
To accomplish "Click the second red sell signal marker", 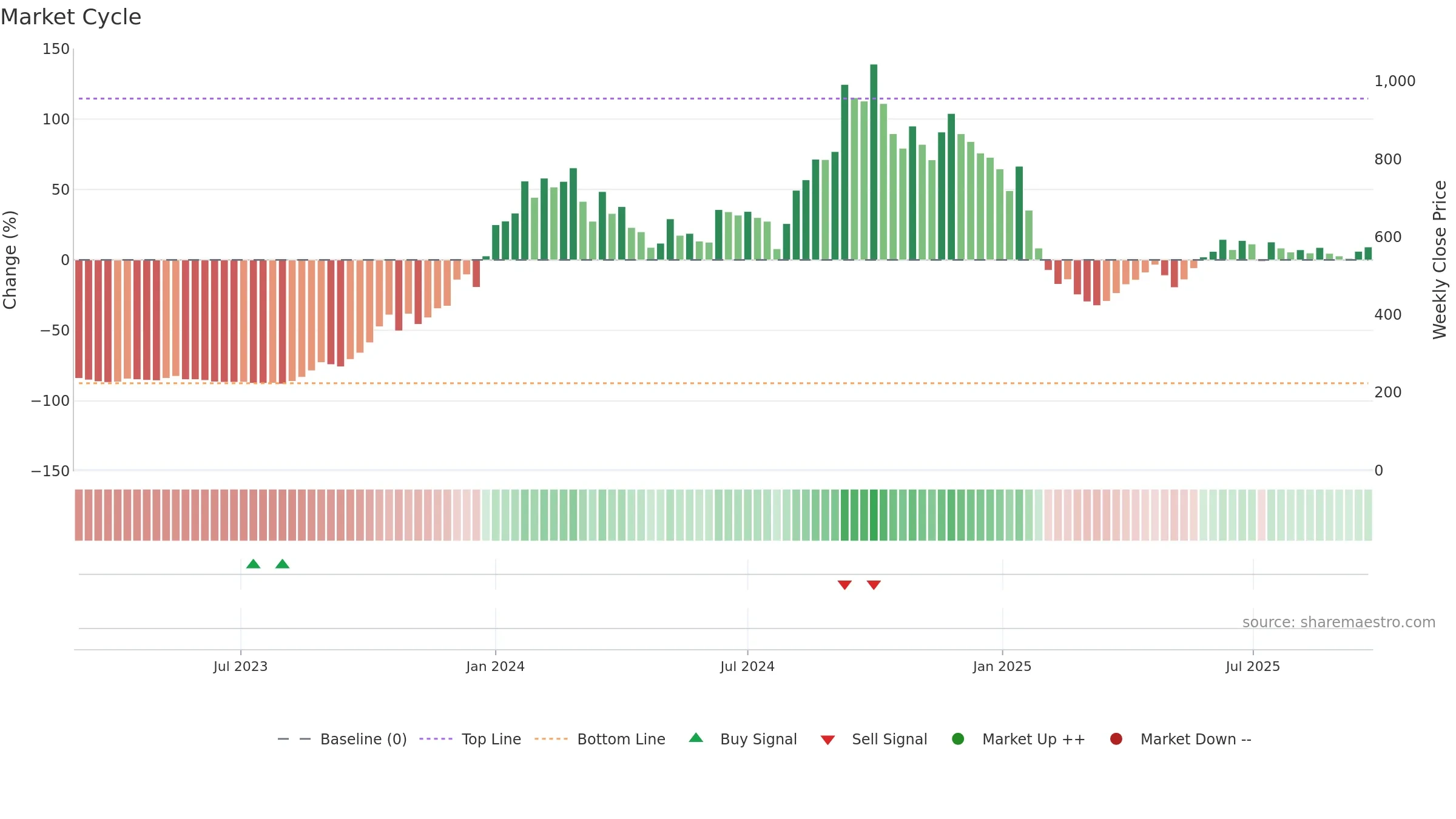I will pos(874,585).
